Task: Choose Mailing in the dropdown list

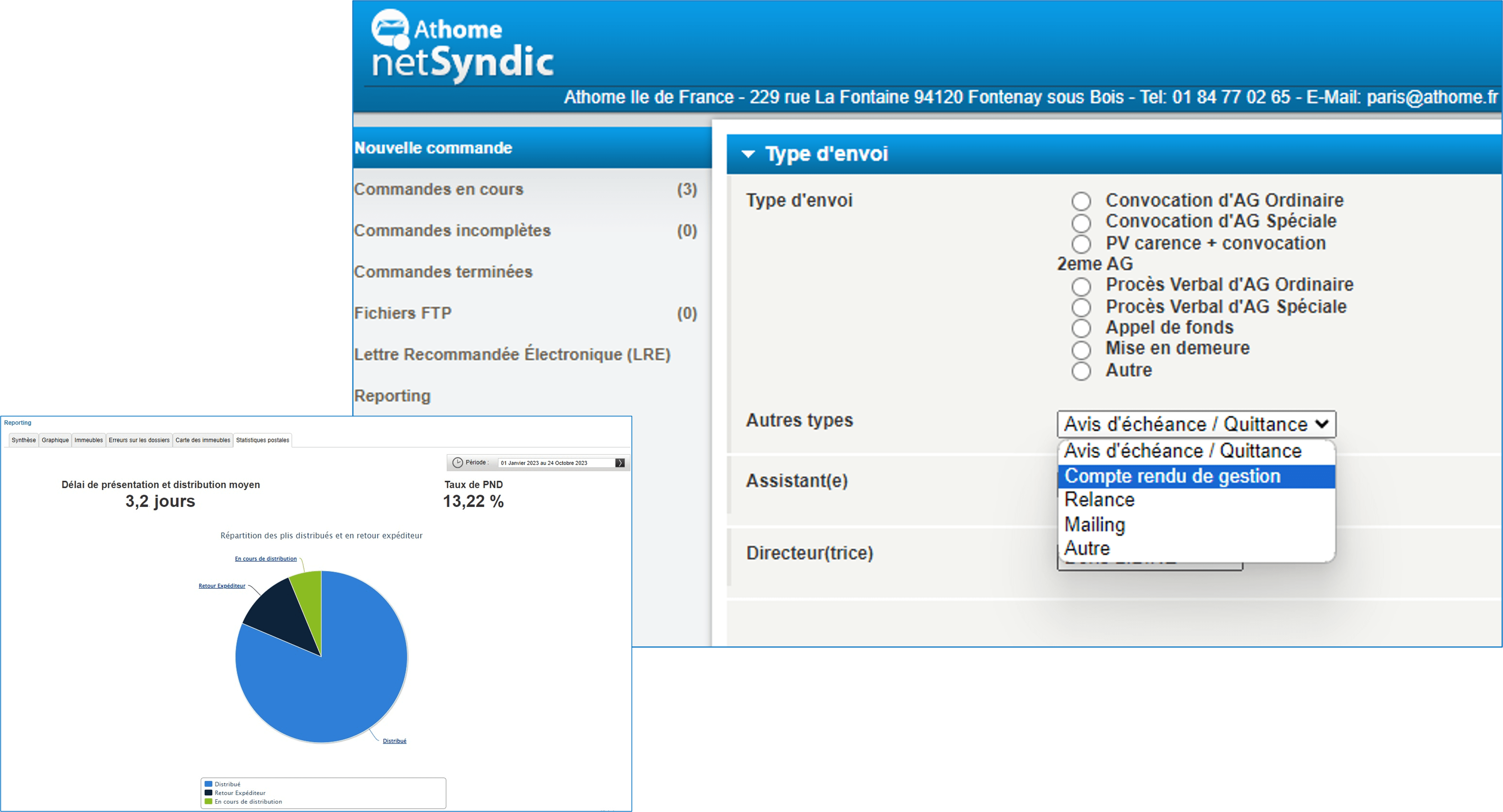Action: (x=1196, y=524)
